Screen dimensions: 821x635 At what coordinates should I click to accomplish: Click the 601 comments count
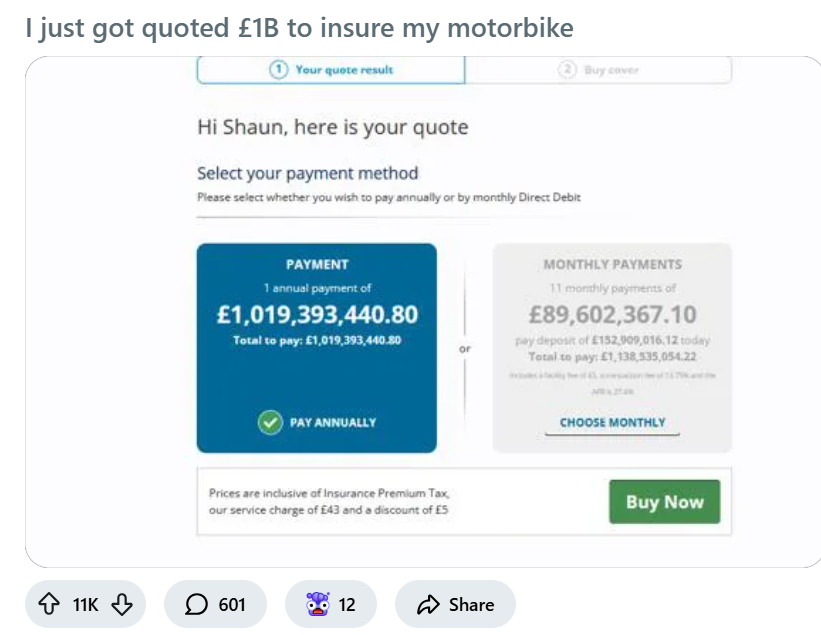232,604
